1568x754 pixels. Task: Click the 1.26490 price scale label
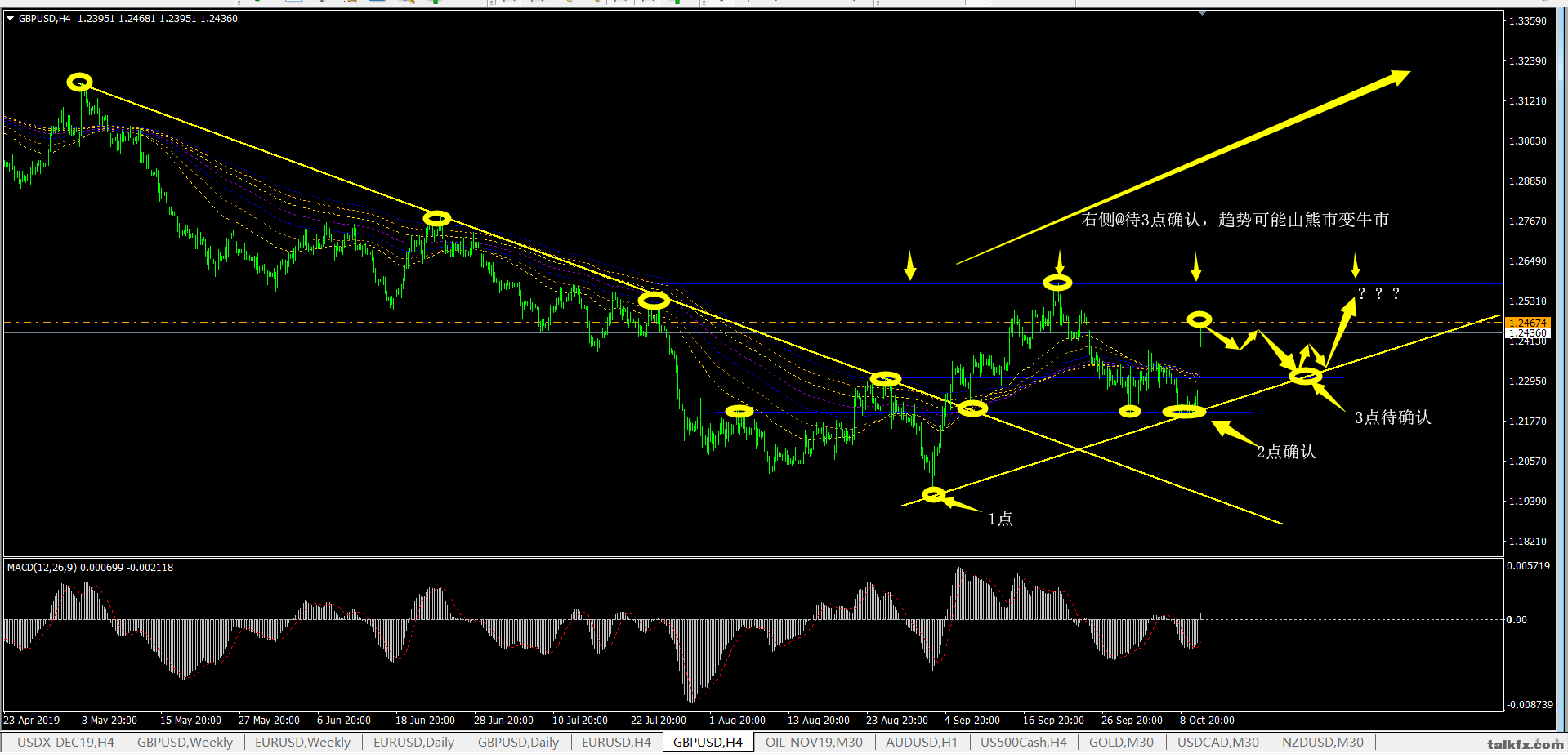pos(1527,261)
